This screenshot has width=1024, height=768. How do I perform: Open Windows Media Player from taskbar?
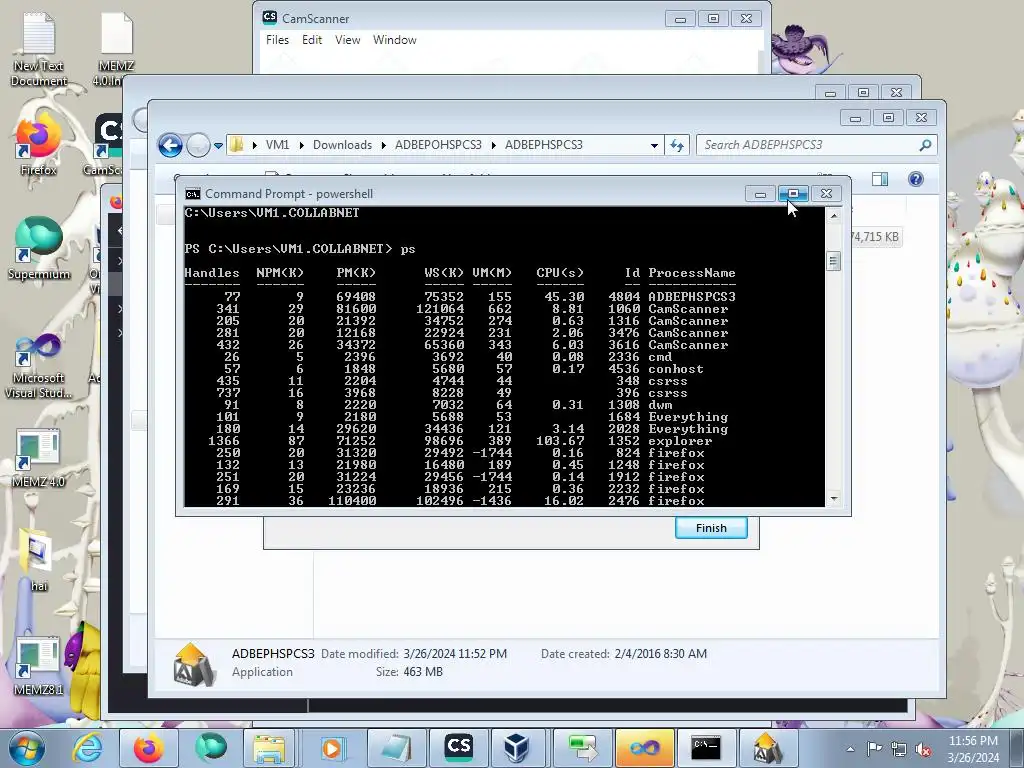[332, 748]
